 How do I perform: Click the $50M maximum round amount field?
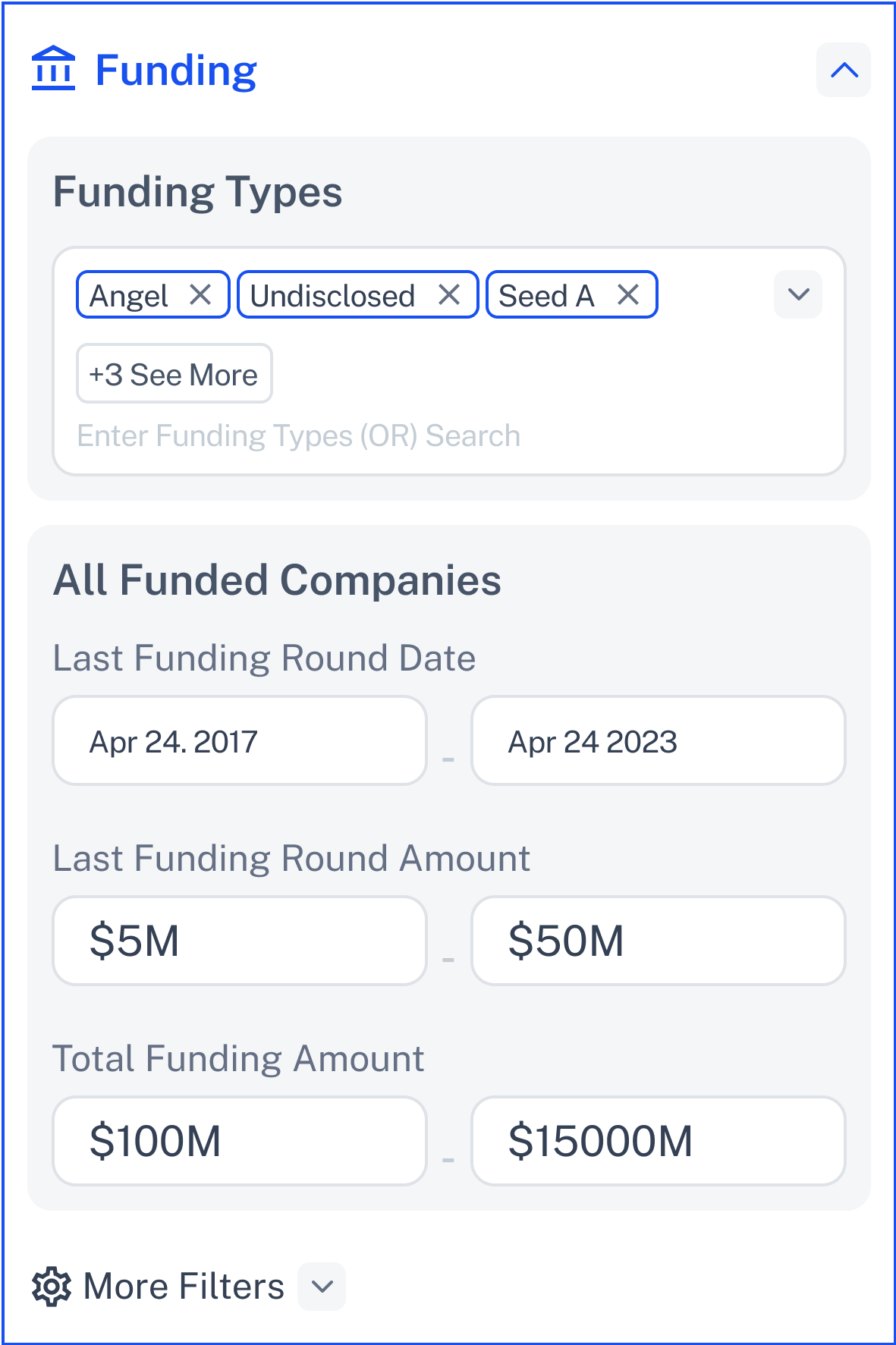(658, 941)
